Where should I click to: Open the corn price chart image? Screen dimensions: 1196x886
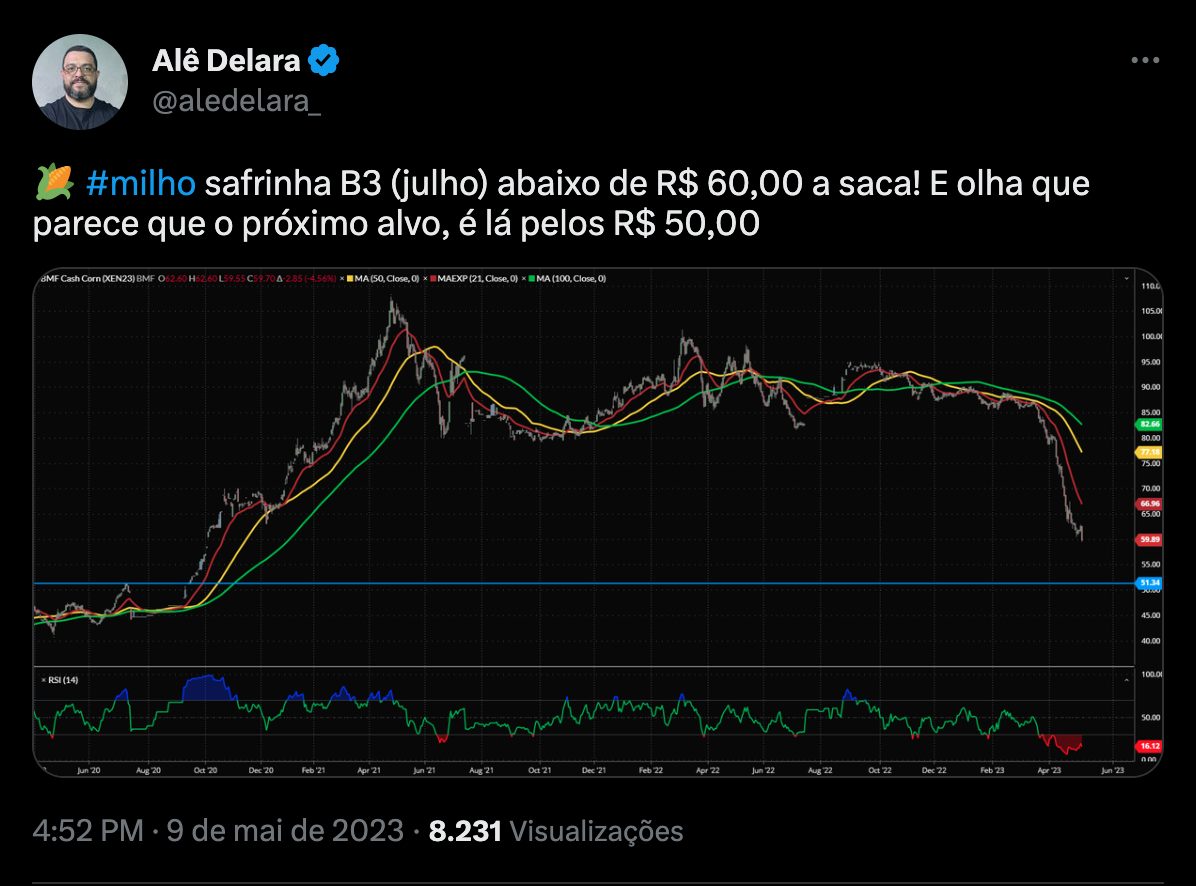click(x=597, y=522)
